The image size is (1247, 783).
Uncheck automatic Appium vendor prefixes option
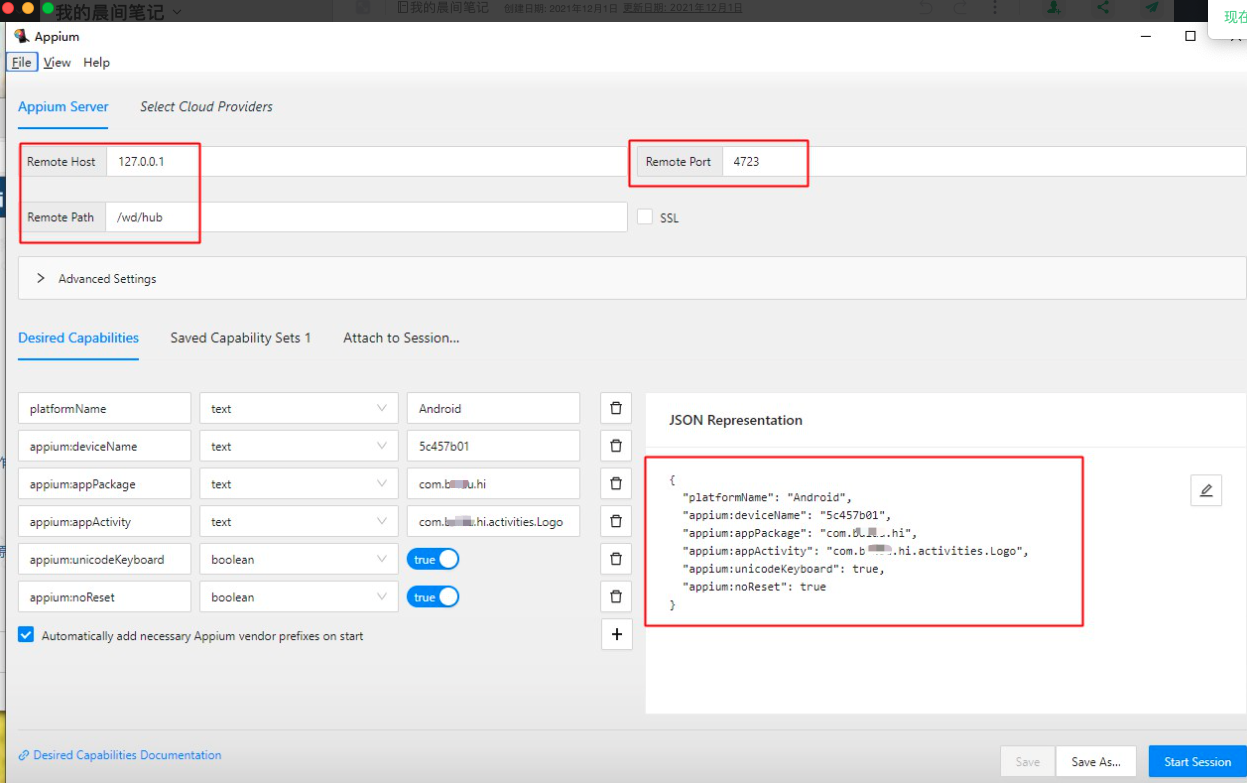coord(25,634)
